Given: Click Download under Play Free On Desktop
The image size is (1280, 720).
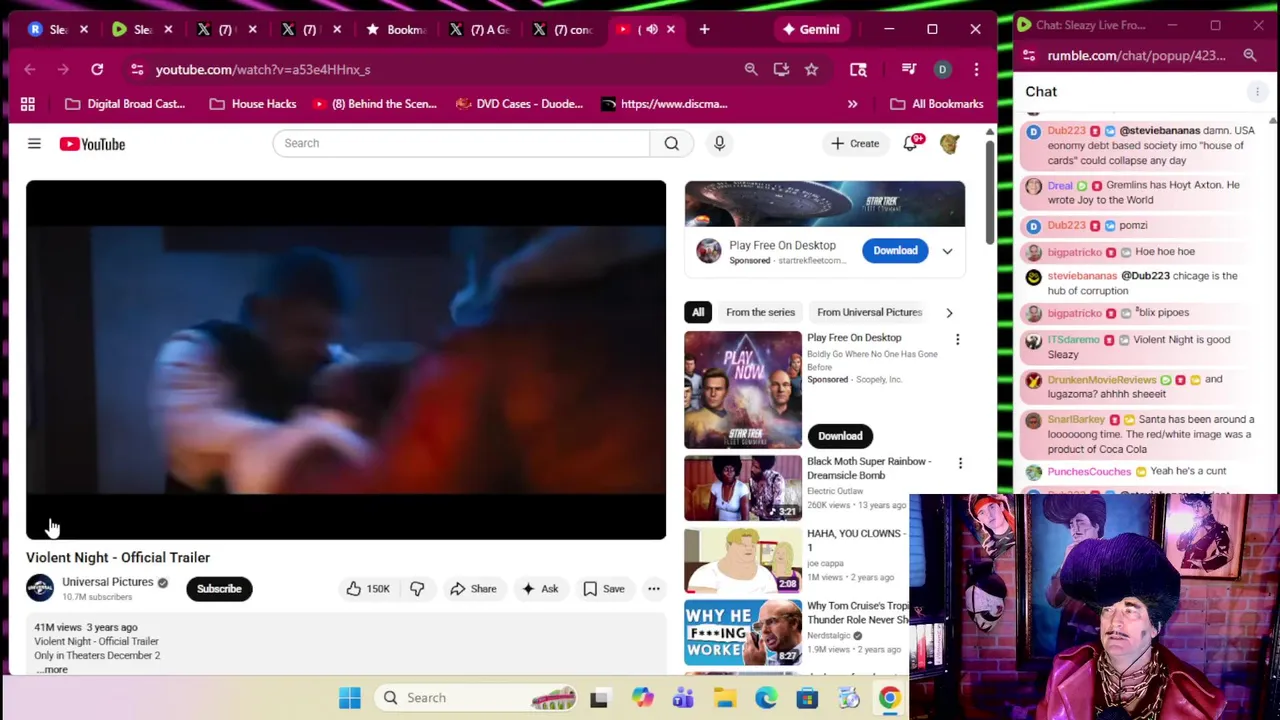Looking at the screenshot, I should click(840, 436).
